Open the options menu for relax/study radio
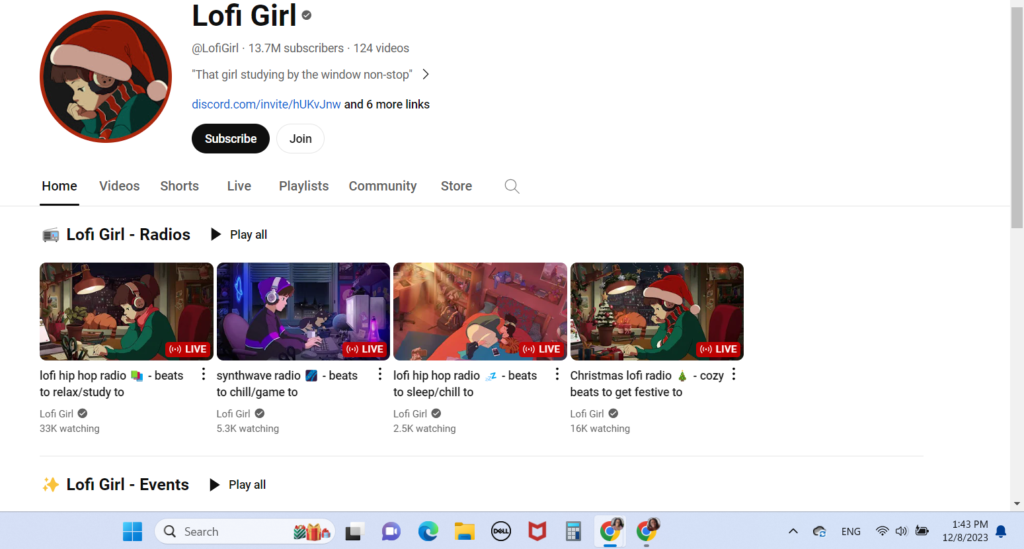1024x549 pixels. tap(203, 374)
